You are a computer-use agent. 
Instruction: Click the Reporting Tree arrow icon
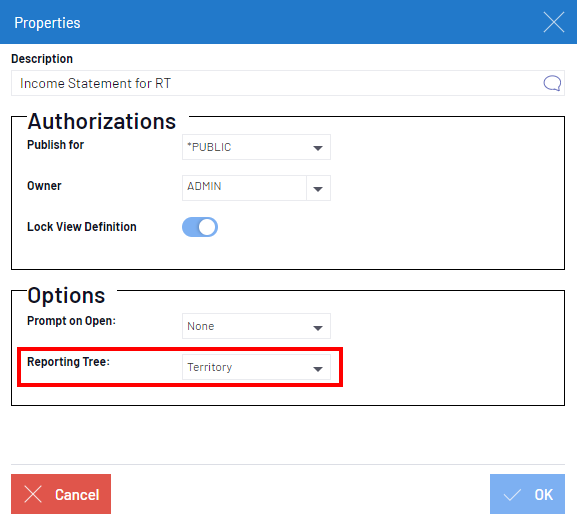[x=318, y=369]
